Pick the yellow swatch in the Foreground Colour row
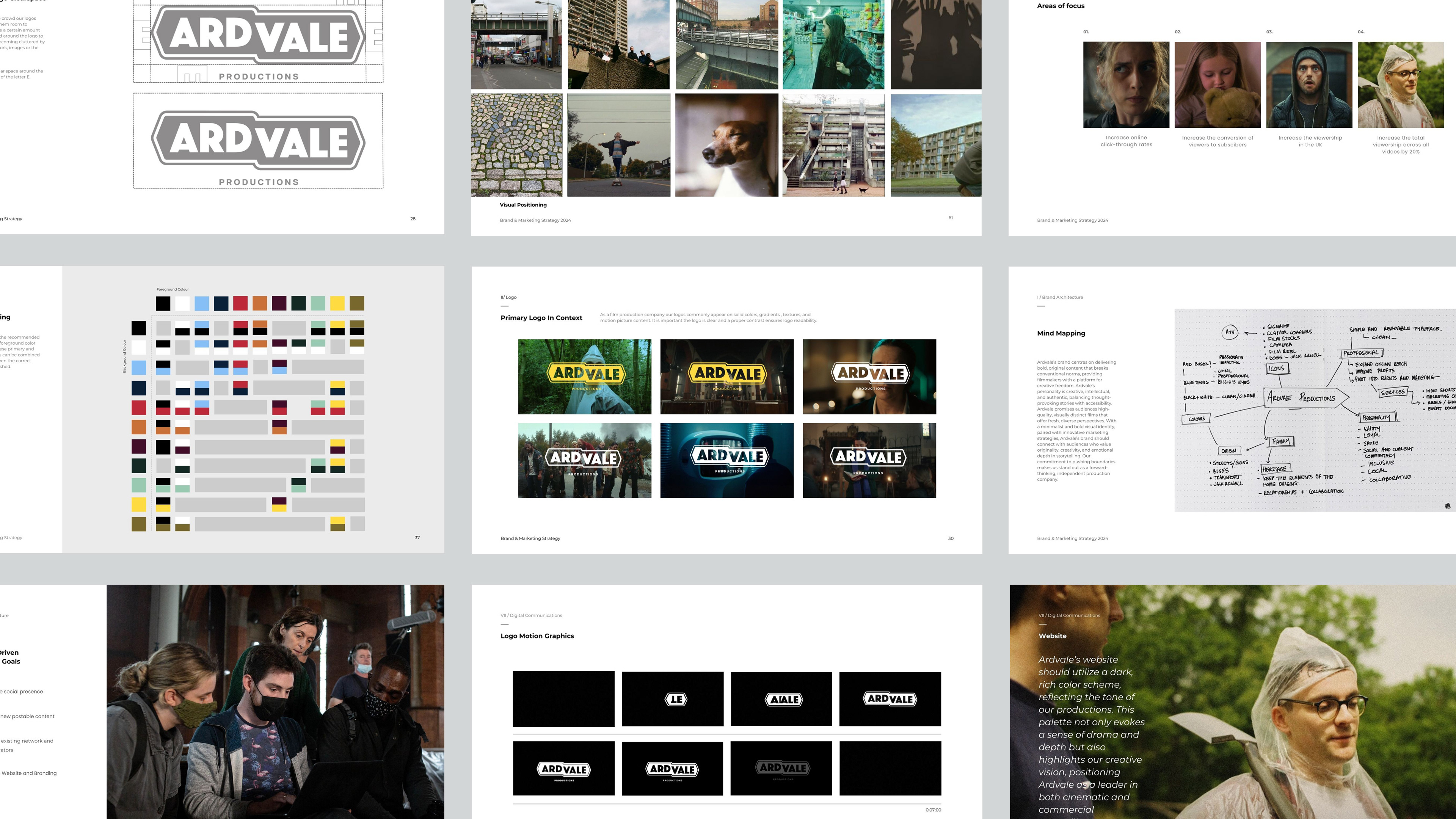The image size is (1456, 819). (337, 303)
